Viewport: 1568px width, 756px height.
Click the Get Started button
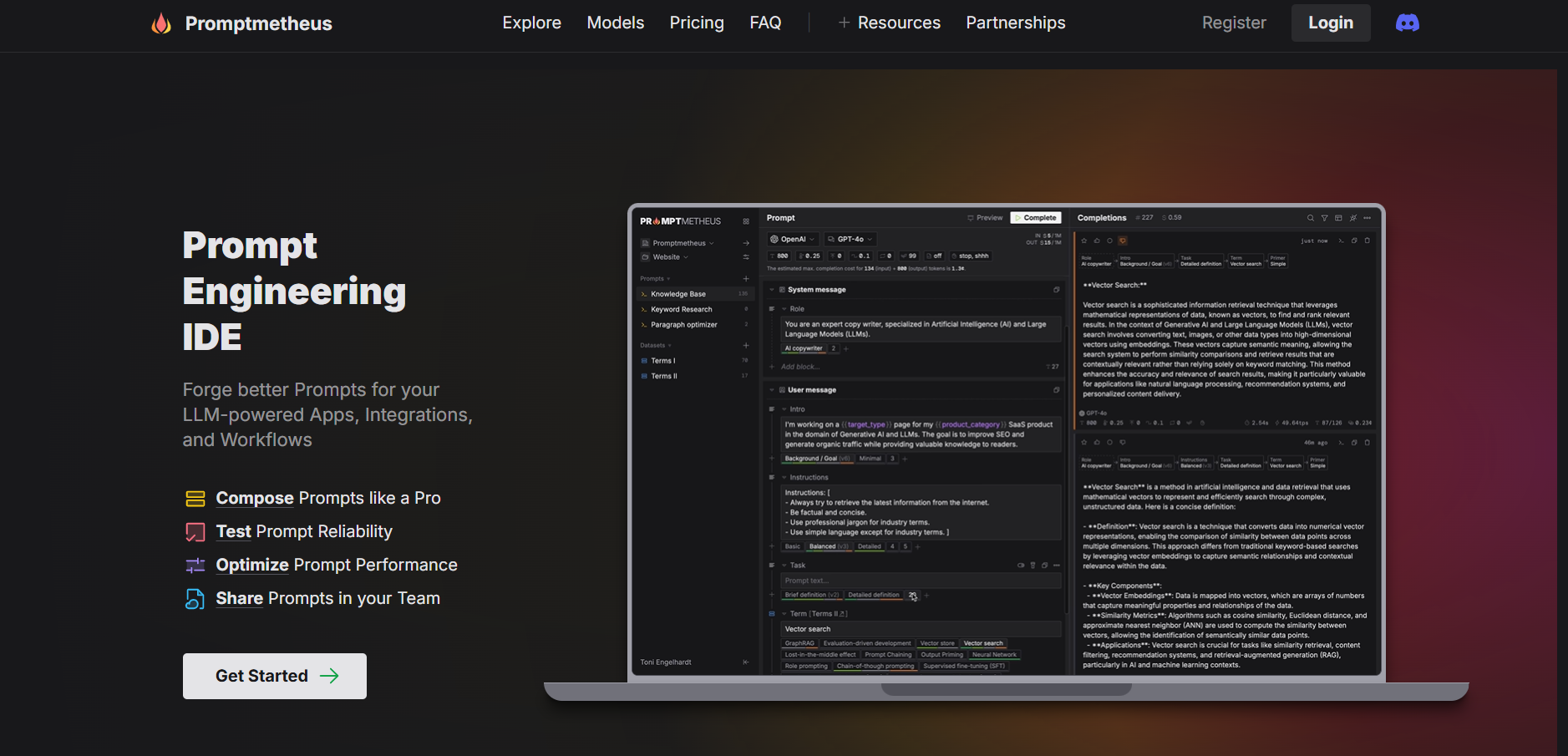pyautogui.click(x=275, y=676)
